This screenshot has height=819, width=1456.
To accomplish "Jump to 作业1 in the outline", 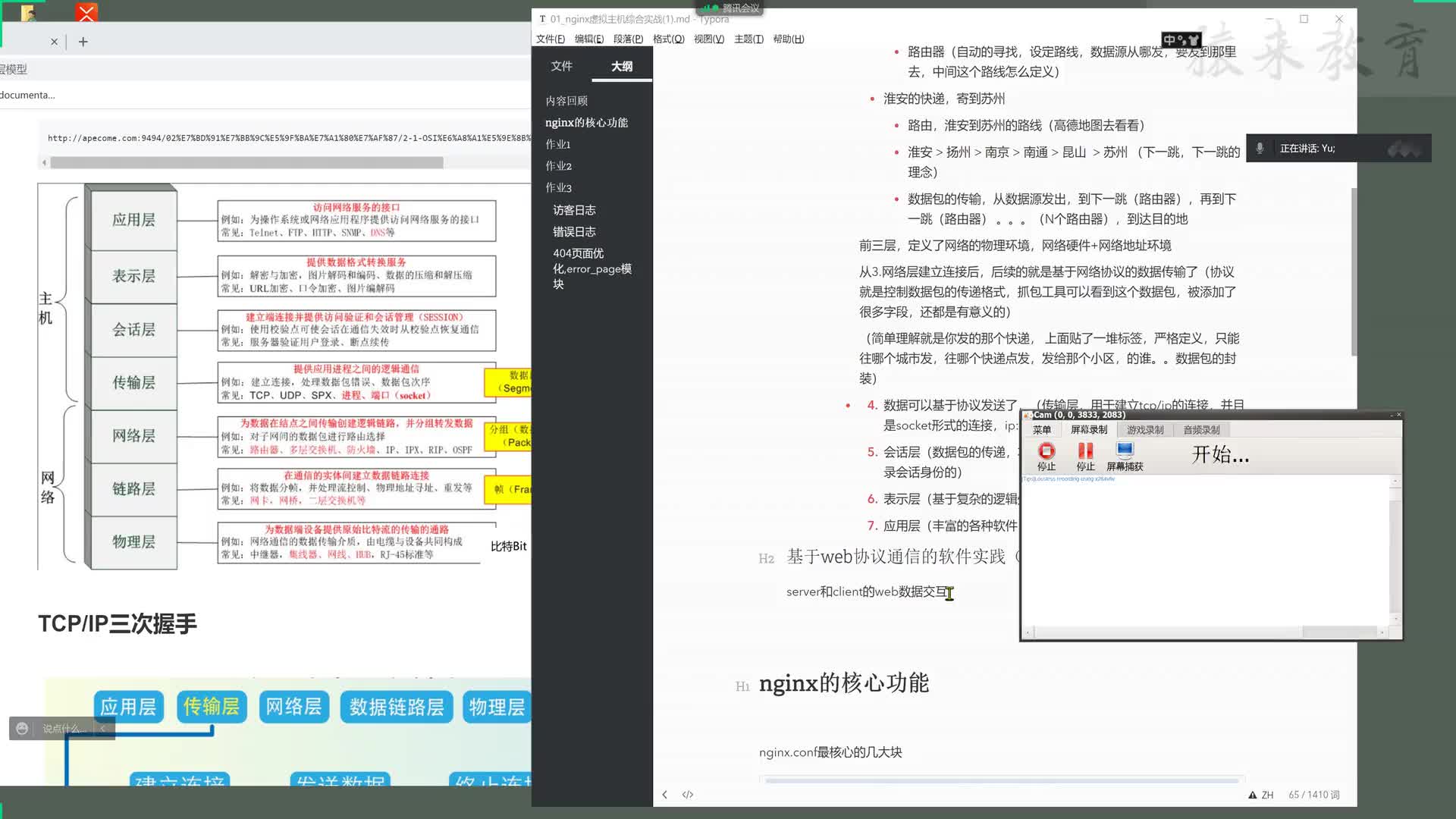I will 558,144.
